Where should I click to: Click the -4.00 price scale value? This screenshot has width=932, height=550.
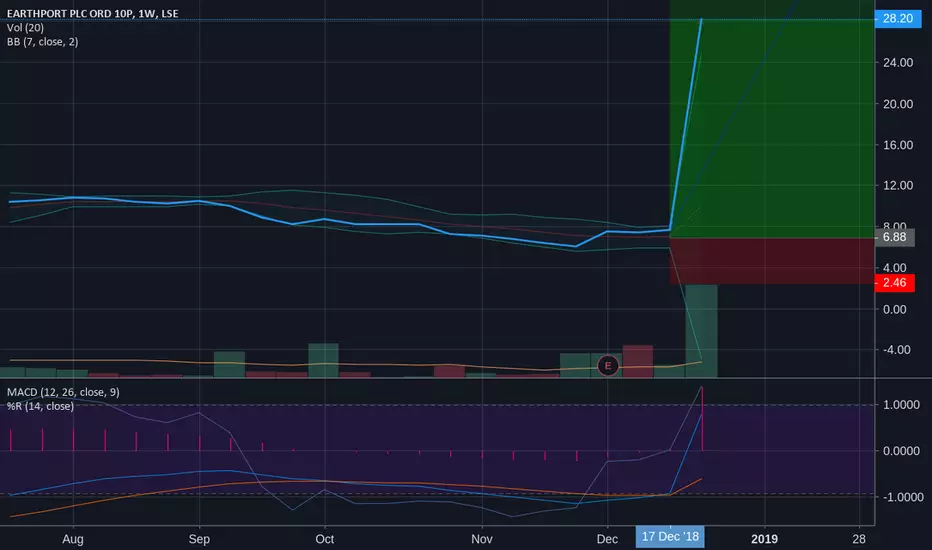tap(896, 350)
